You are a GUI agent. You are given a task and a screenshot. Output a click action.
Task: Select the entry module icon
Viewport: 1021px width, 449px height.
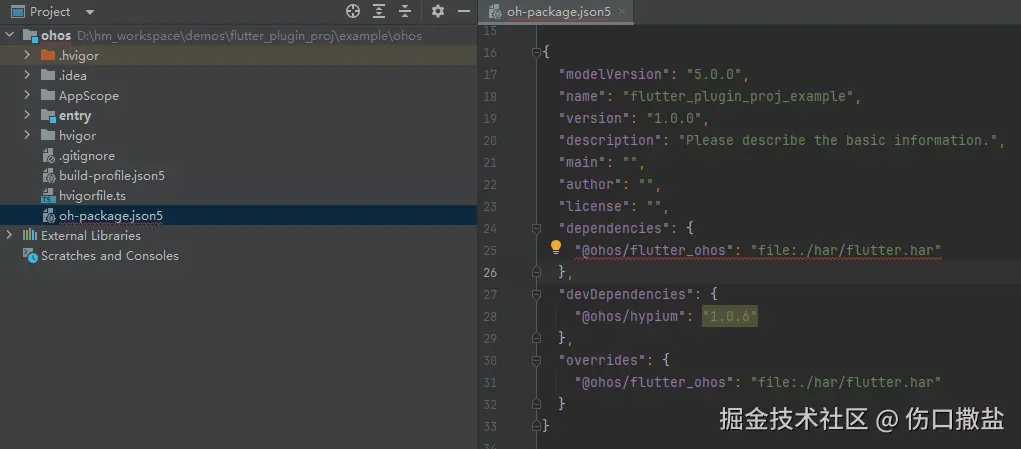pos(48,116)
